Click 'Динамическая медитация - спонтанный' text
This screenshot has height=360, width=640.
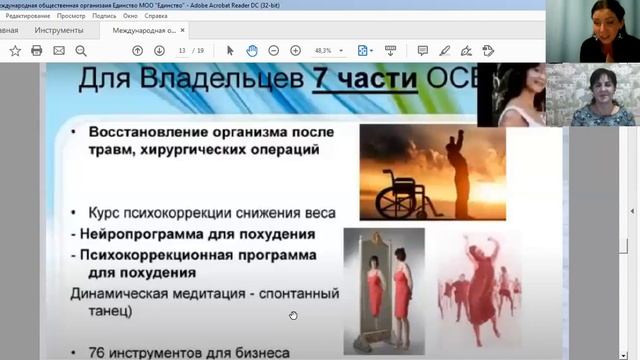point(205,293)
